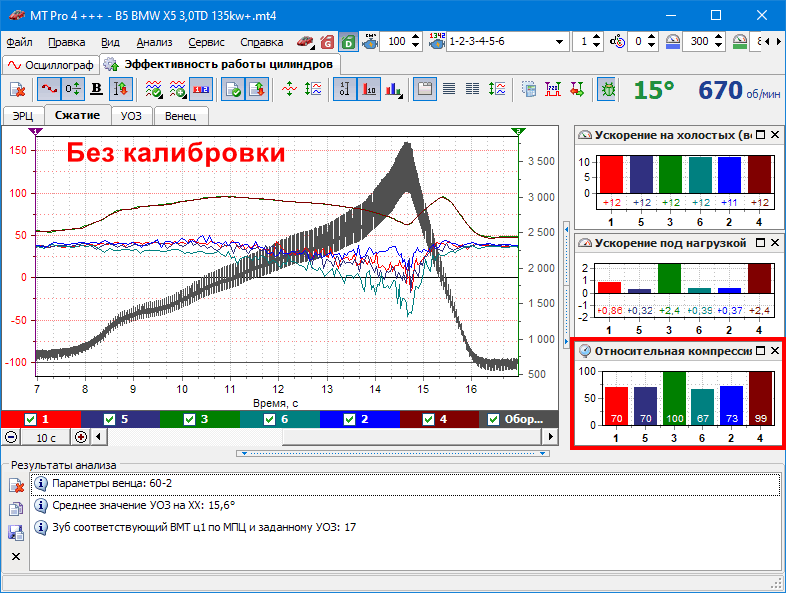Toggle the zero-level alignment button
The image size is (786, 593).
pyautogui.click(x=73, y=90)
